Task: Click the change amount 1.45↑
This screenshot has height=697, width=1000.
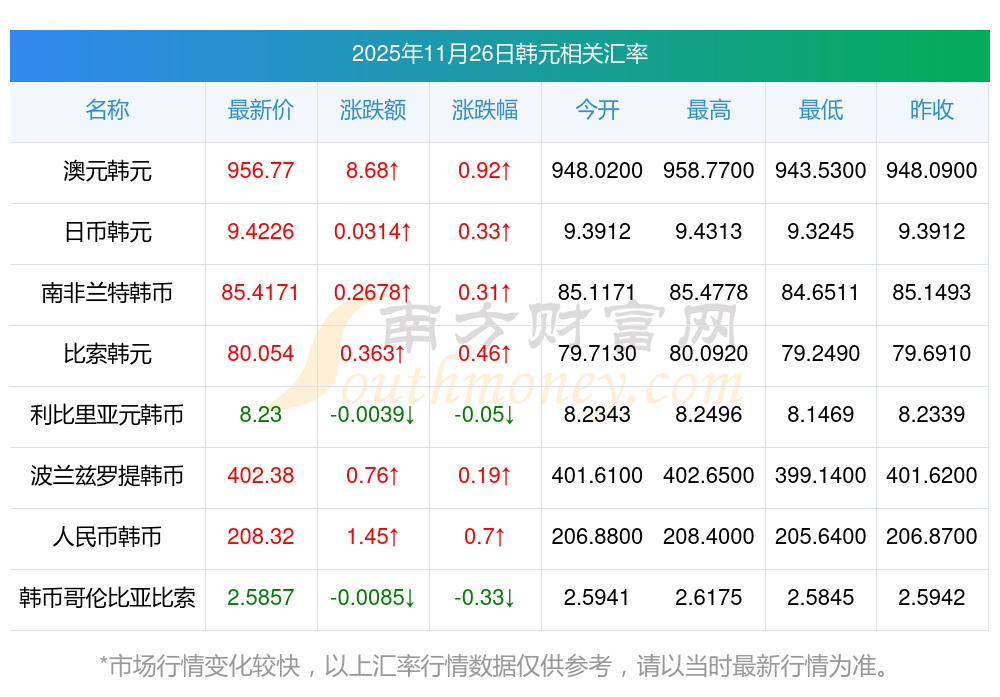Action: [x=372, y=536]
